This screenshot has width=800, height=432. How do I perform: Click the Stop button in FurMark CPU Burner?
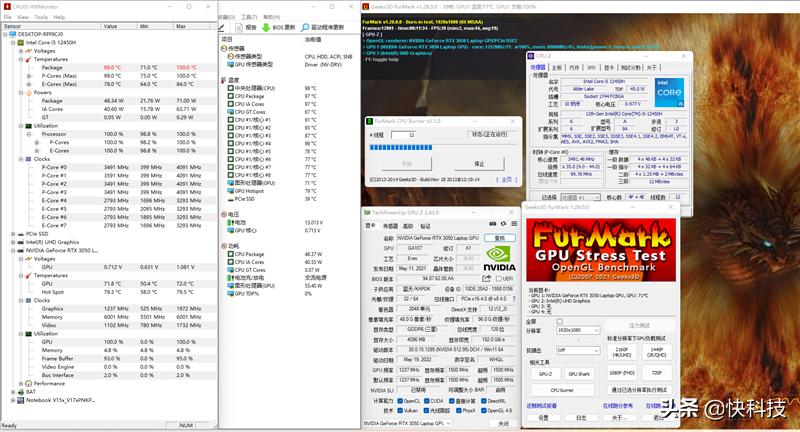[479, 164]
